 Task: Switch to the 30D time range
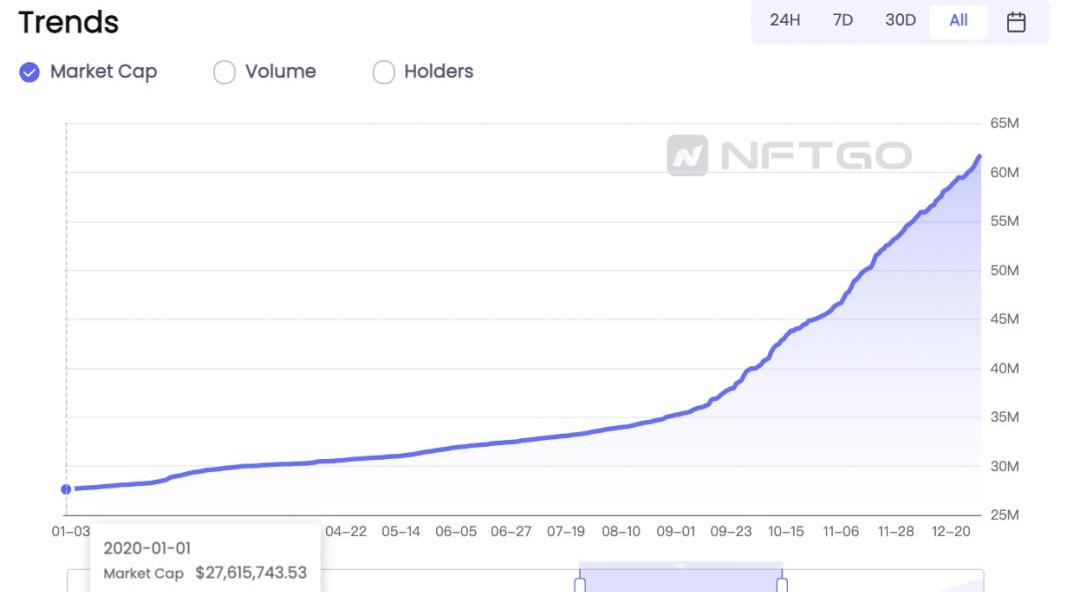(x=900, y=21)
